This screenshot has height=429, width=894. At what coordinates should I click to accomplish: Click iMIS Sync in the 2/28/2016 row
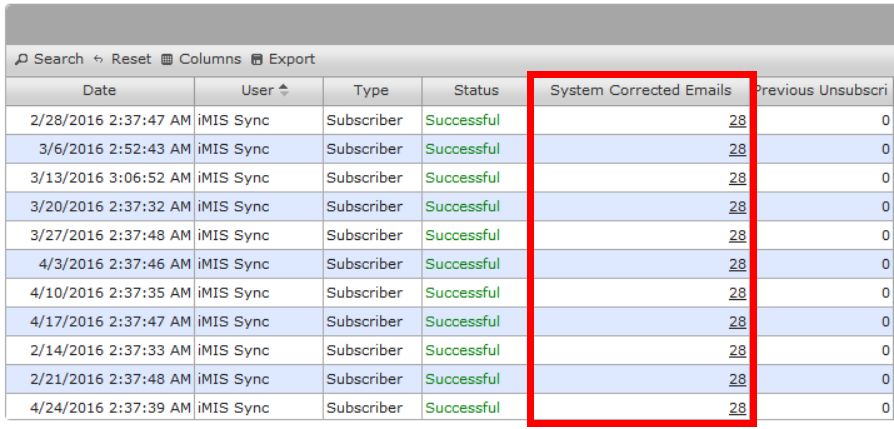[x=233, y=120]
